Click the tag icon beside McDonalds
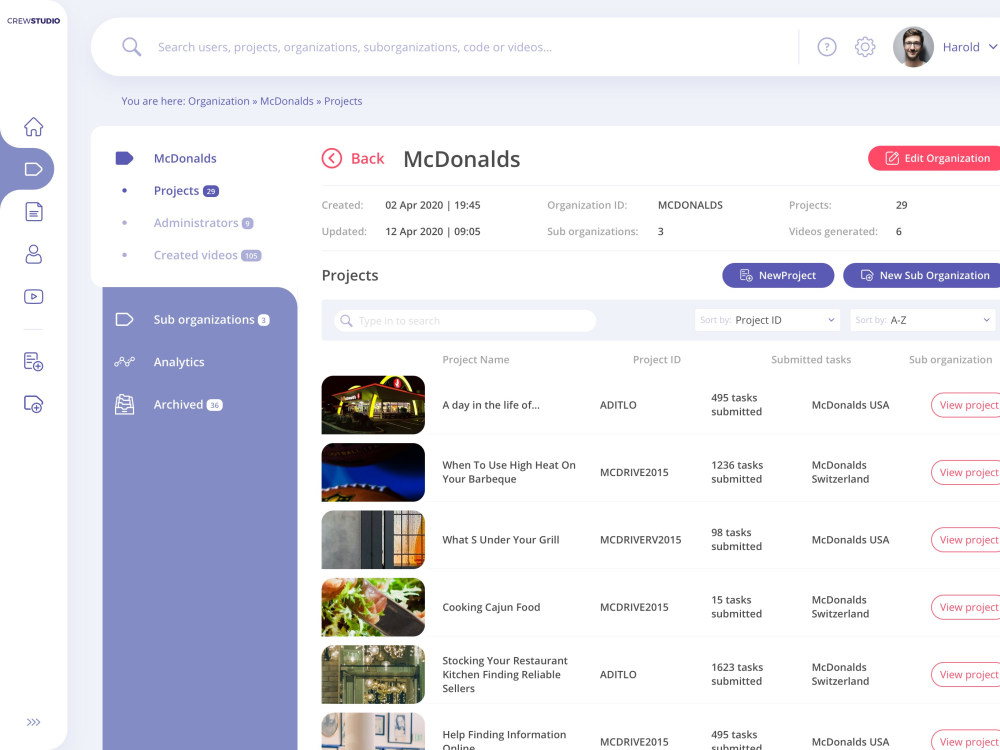This screenshot has height=750, width=1000. click(x=124, y=158)
